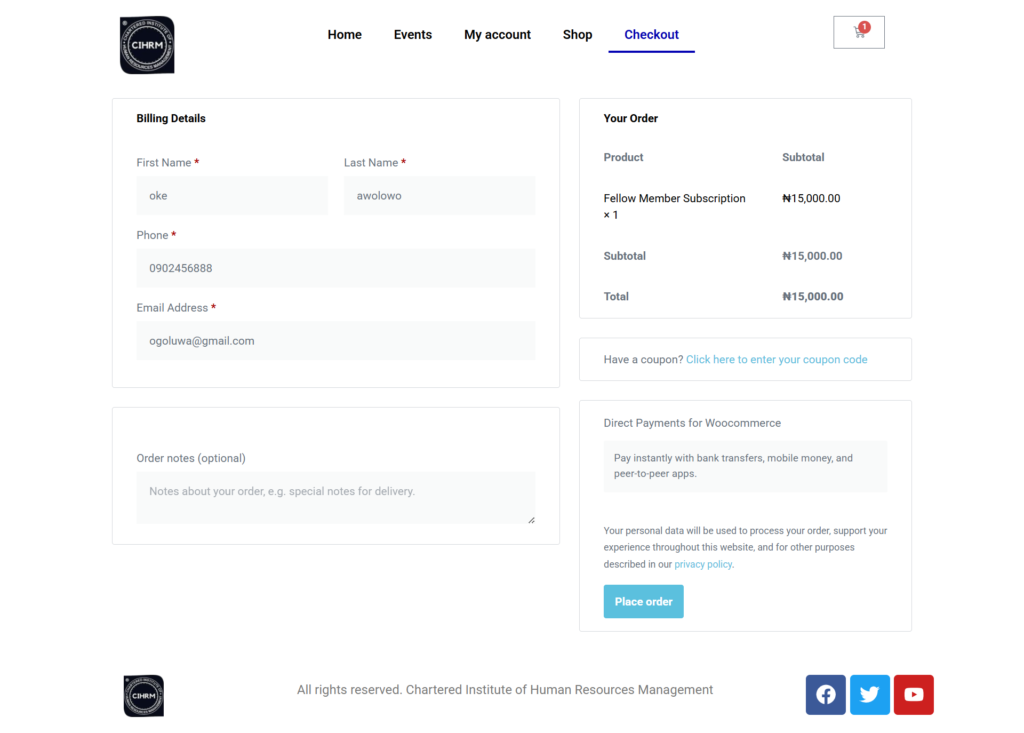Open the privacy policy link
The image size is (1024, 733).
pyautogui.click(x=703, y=565)
